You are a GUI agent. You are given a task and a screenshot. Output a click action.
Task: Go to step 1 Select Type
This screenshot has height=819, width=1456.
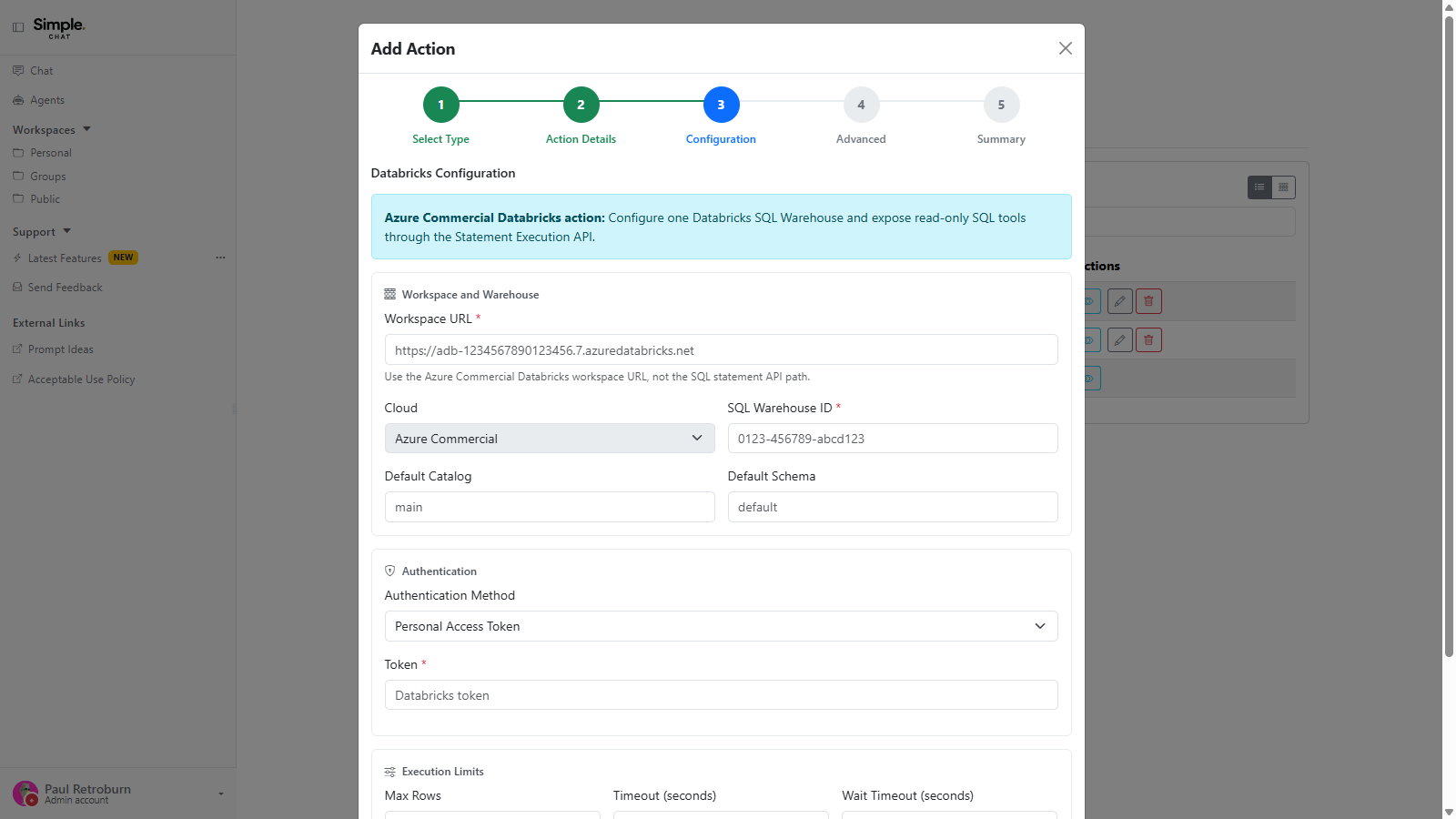440,105
